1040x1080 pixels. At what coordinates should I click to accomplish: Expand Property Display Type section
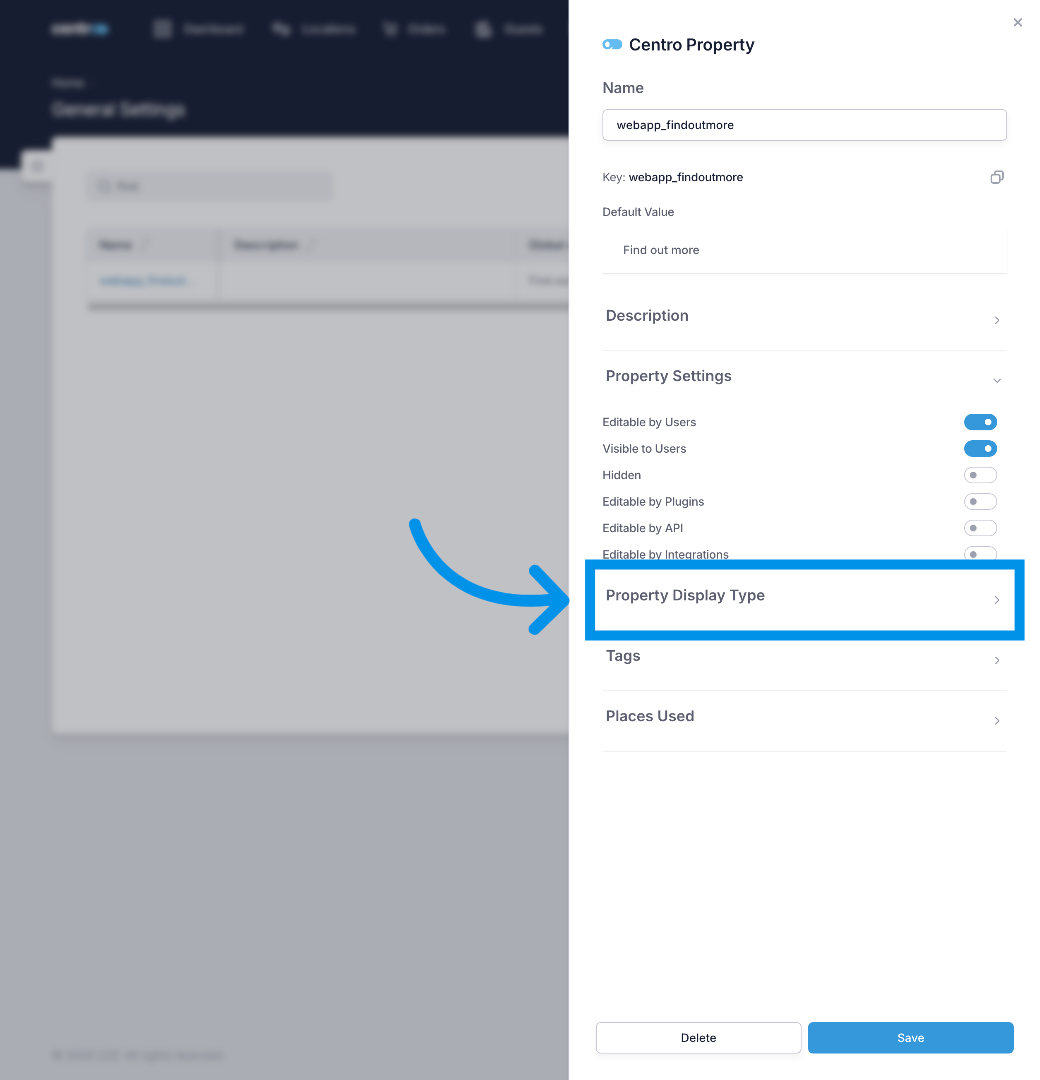point(804,598)
